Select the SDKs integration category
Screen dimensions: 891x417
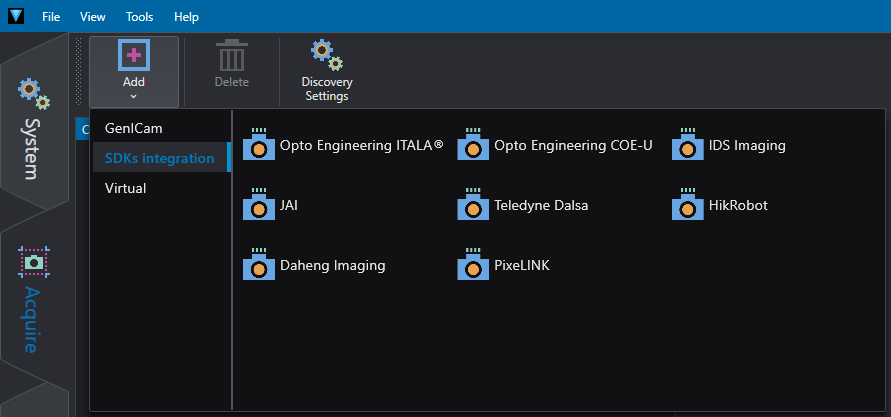(x=160, y=158)
